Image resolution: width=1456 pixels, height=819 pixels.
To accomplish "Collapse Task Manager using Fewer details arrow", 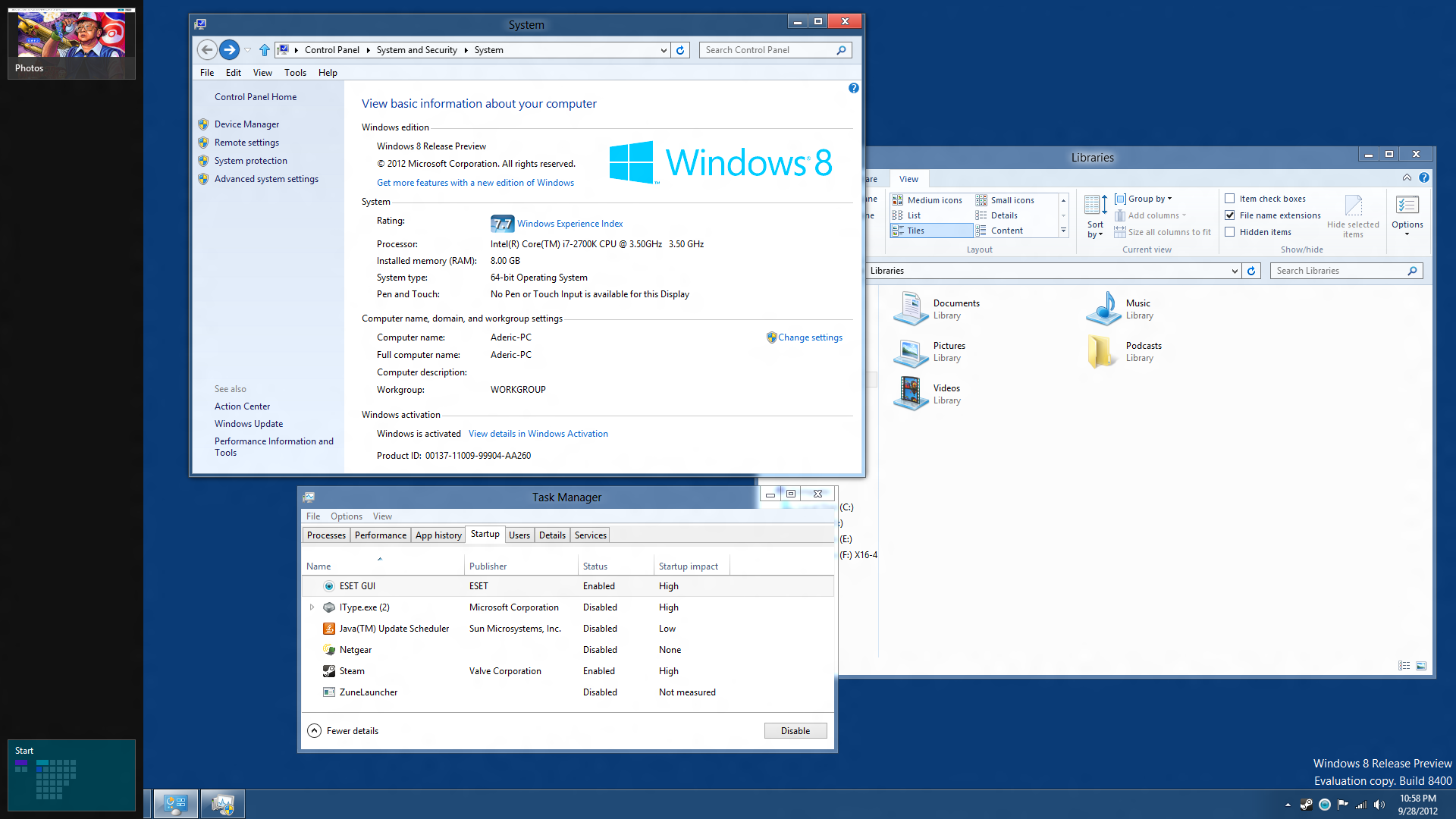I will [x=315, y=731].
